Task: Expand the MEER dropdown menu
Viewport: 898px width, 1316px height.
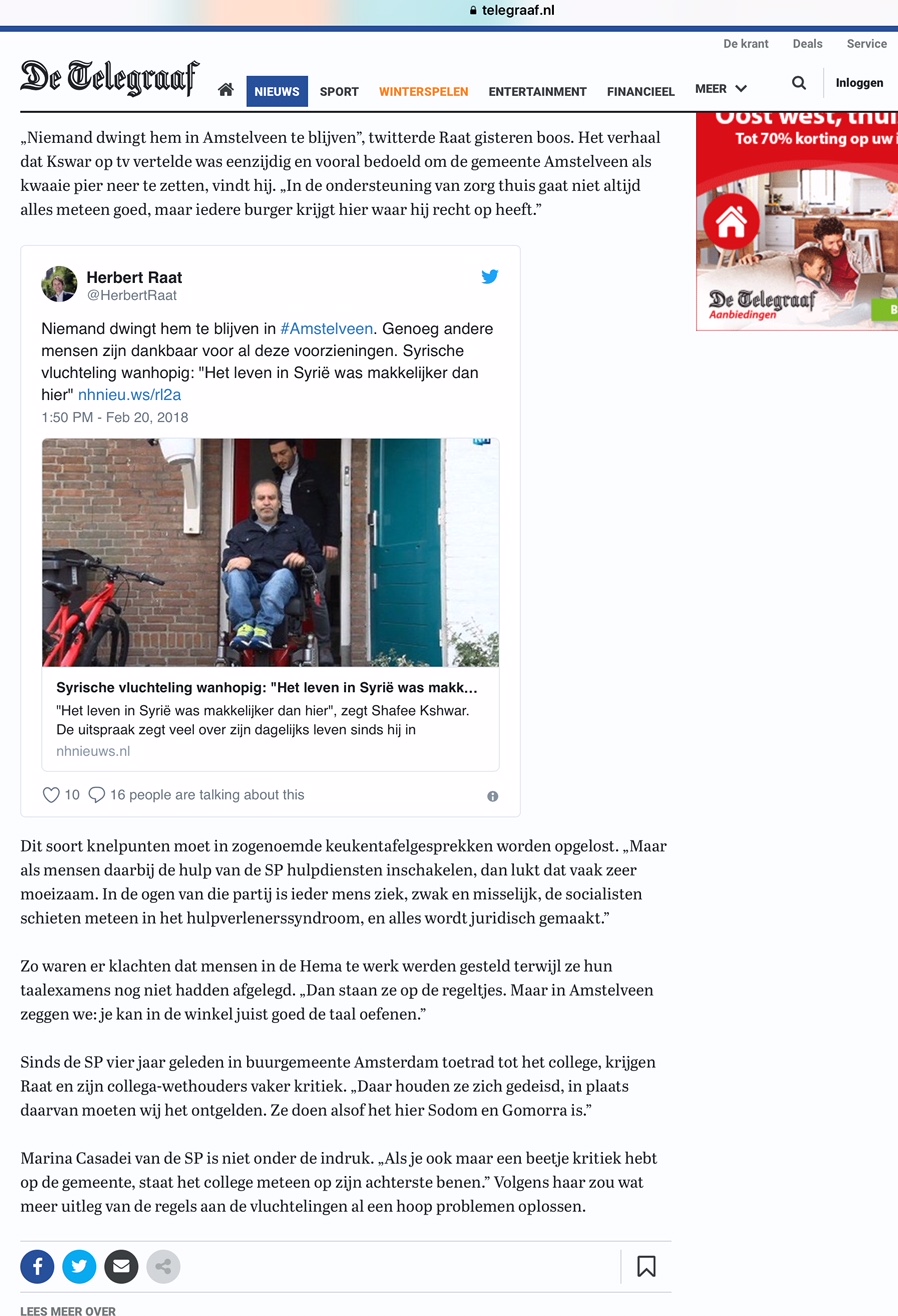Action: pyautogui.click(x=721, y=89)
